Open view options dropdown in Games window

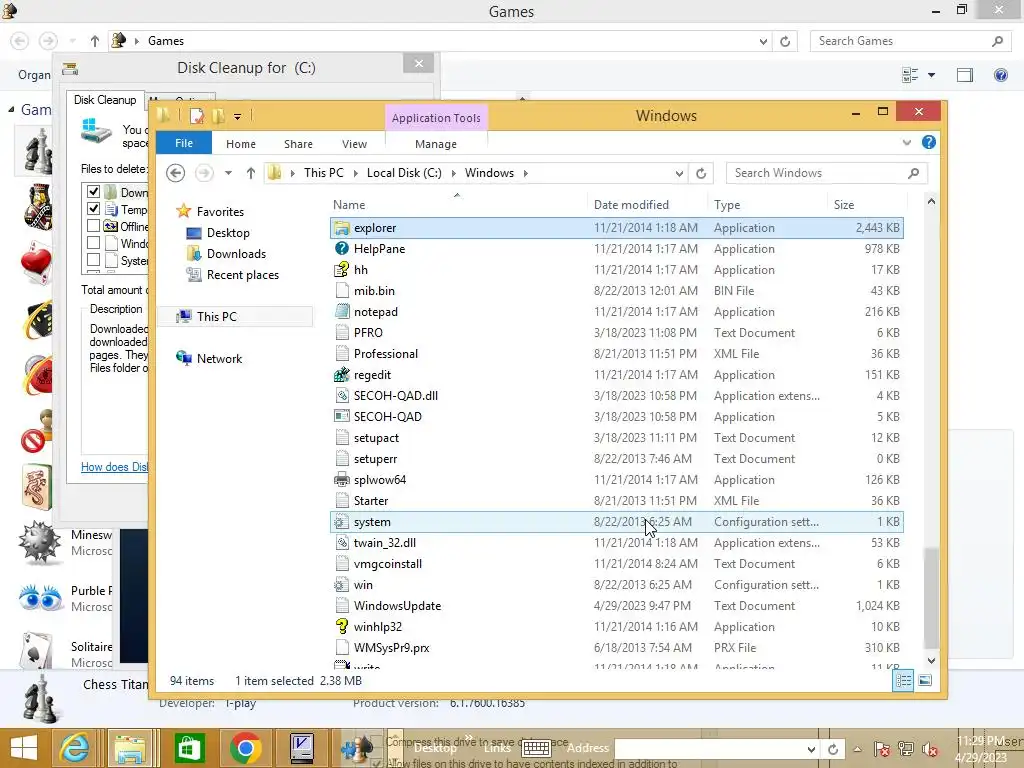tap(931, 75)
